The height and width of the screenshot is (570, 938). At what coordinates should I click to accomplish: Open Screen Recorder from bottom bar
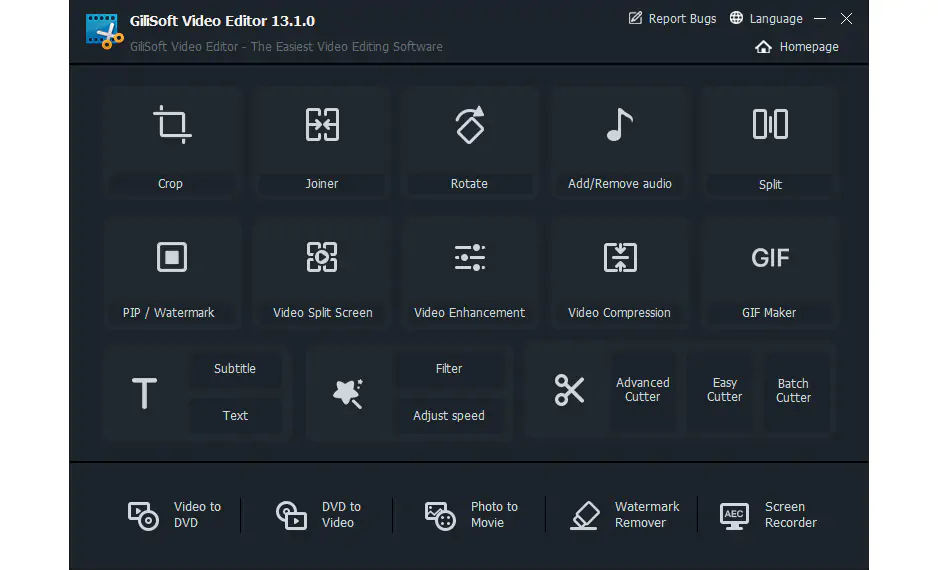click(769, 515)
